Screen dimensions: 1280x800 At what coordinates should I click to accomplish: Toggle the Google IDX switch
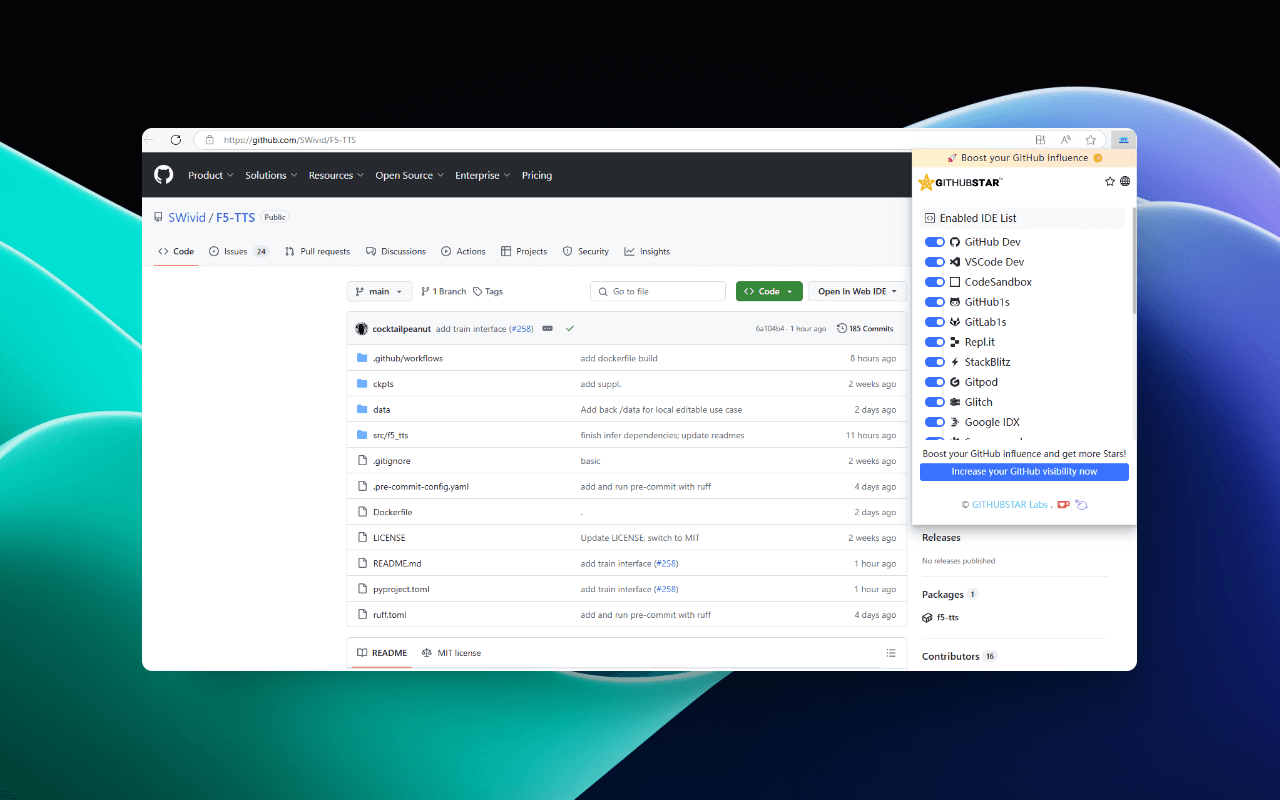coord(935,422)
